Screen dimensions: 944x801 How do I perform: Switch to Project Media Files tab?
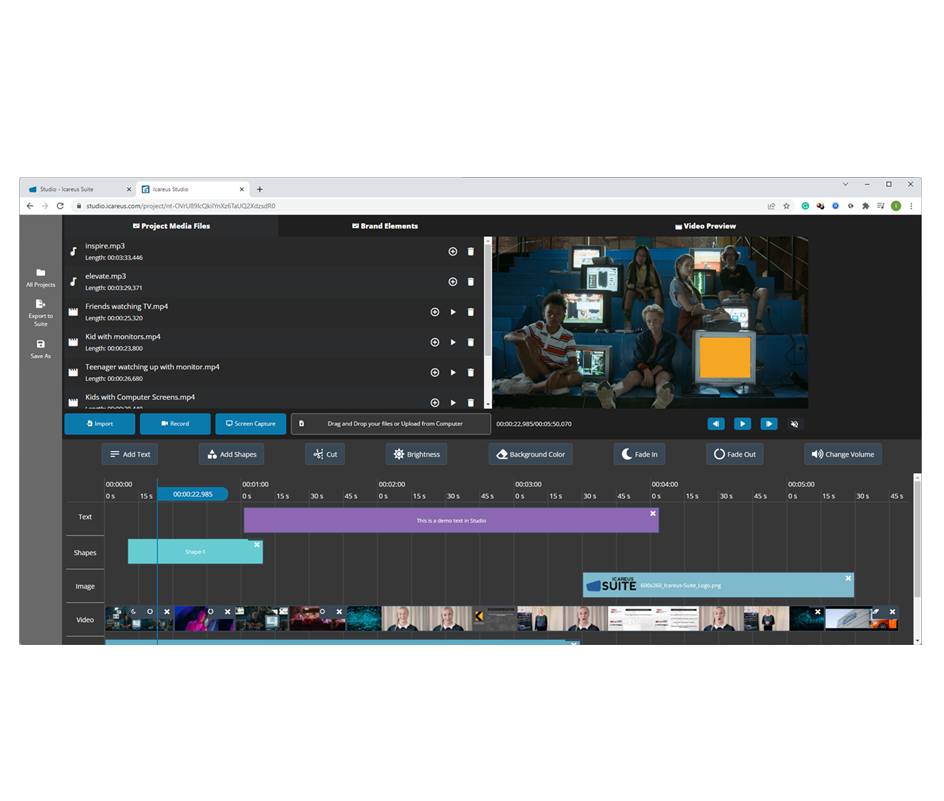(171, 226)
